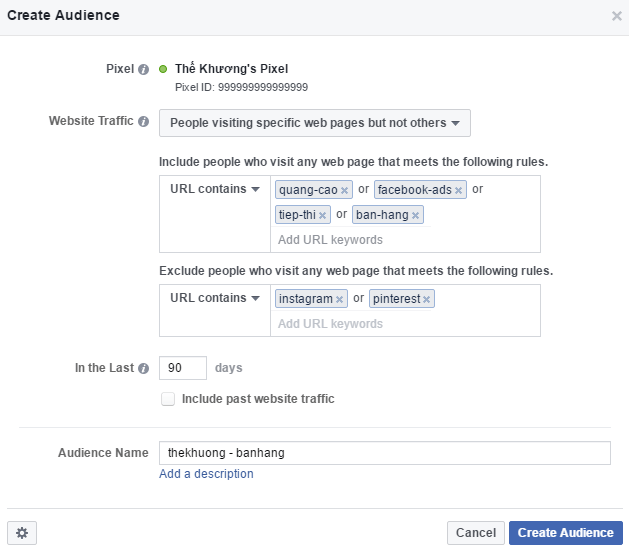Image resolution: width=629 pixels, height=552 pixels.
Task: Close the Create Audience dialog
Action: [616, 16]
